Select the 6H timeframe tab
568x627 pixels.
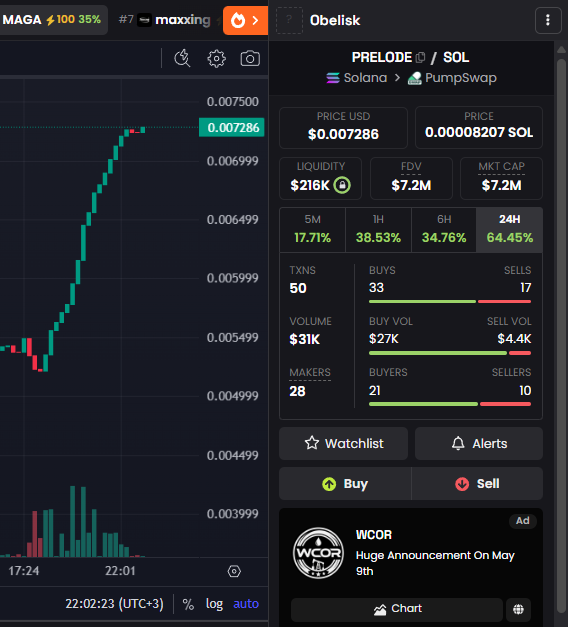[x=444, y=230]
